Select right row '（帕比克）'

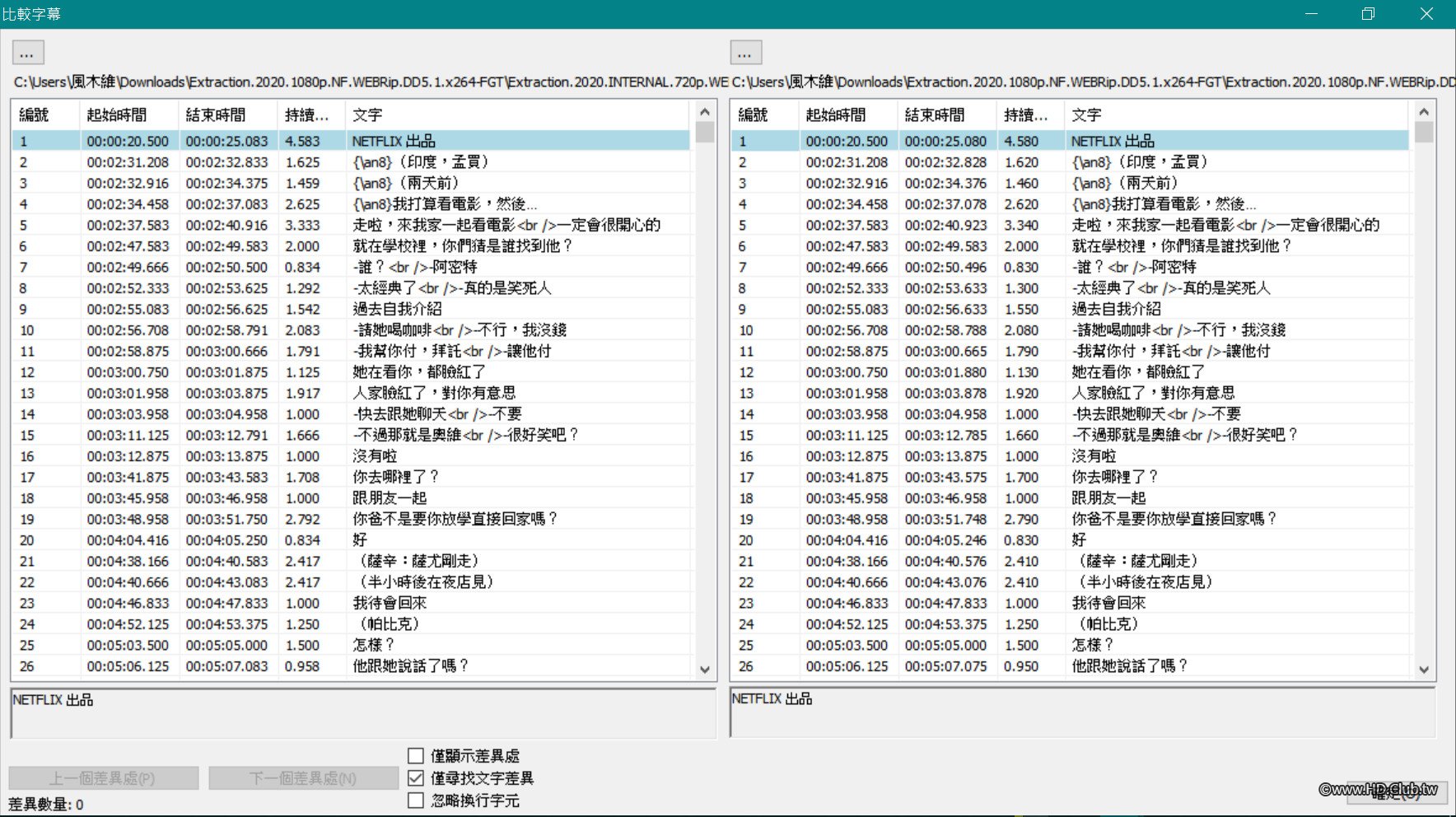tap(1071, 624)
